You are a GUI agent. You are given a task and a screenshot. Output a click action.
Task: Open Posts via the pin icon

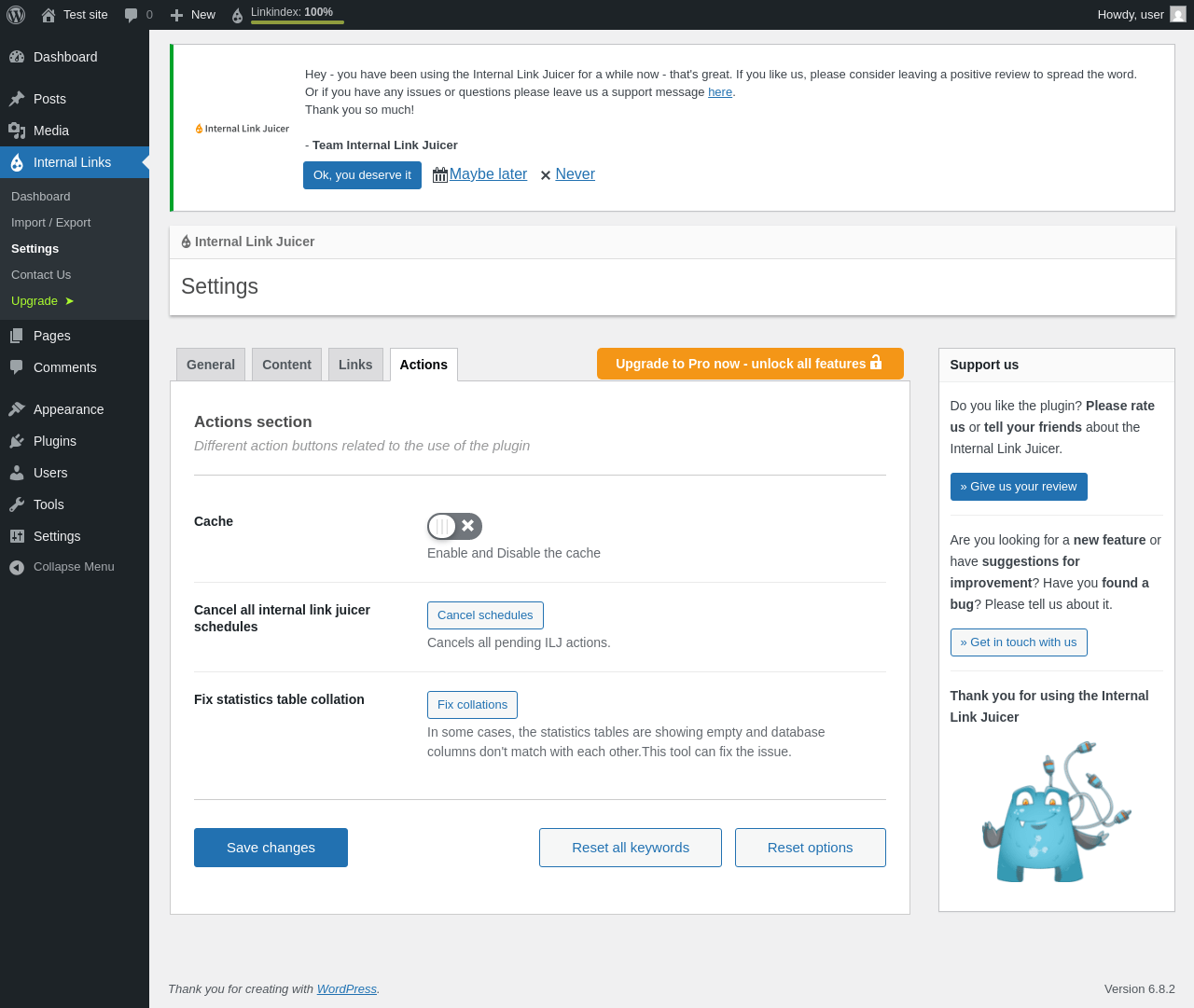tap(17, 99)
